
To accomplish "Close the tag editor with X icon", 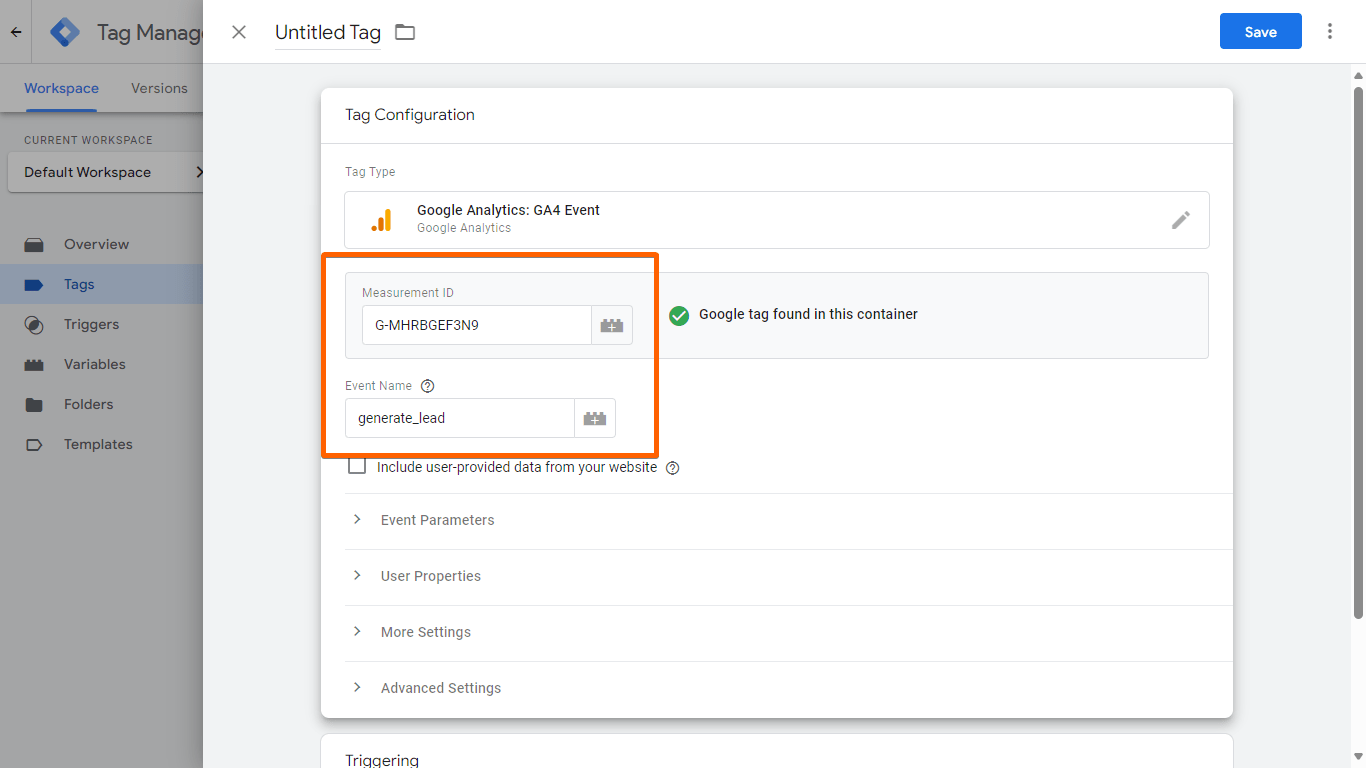I will 239,32.
